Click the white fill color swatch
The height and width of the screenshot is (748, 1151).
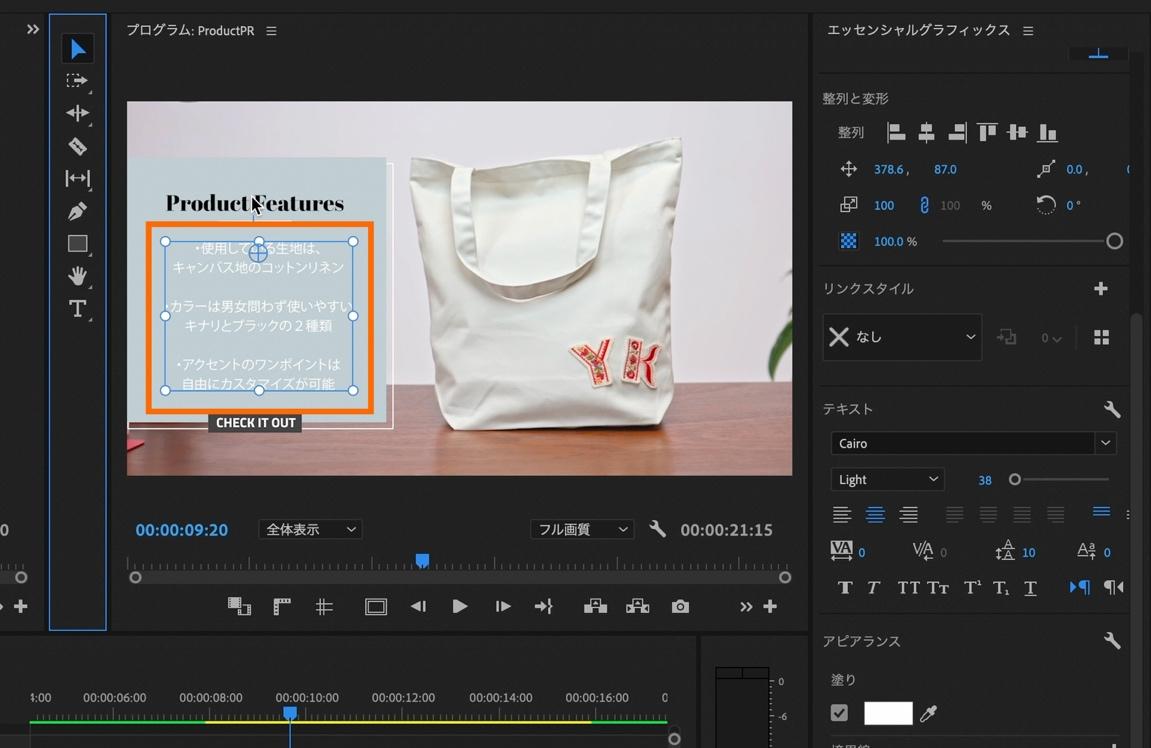(888, 713)
